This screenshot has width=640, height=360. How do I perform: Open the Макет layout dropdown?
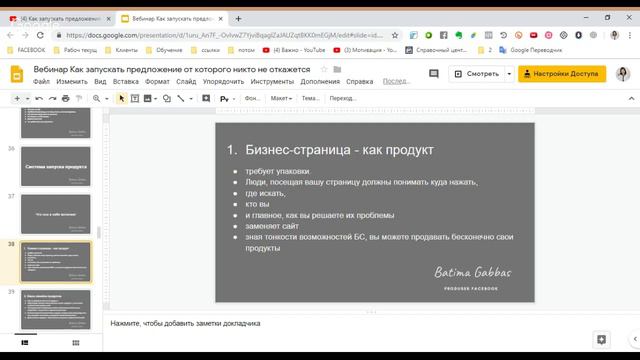(281, 98)
